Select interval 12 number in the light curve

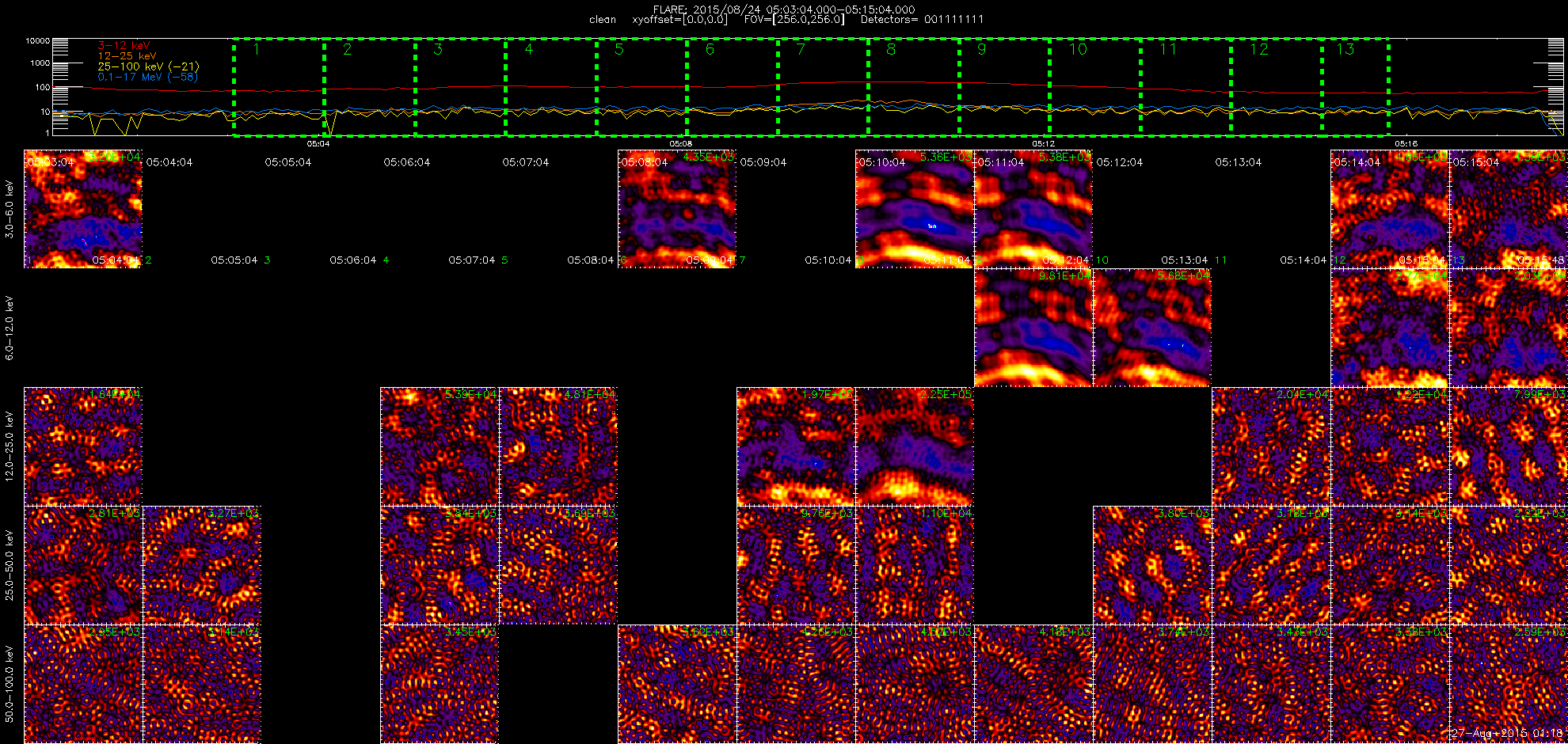[1258, 49]
